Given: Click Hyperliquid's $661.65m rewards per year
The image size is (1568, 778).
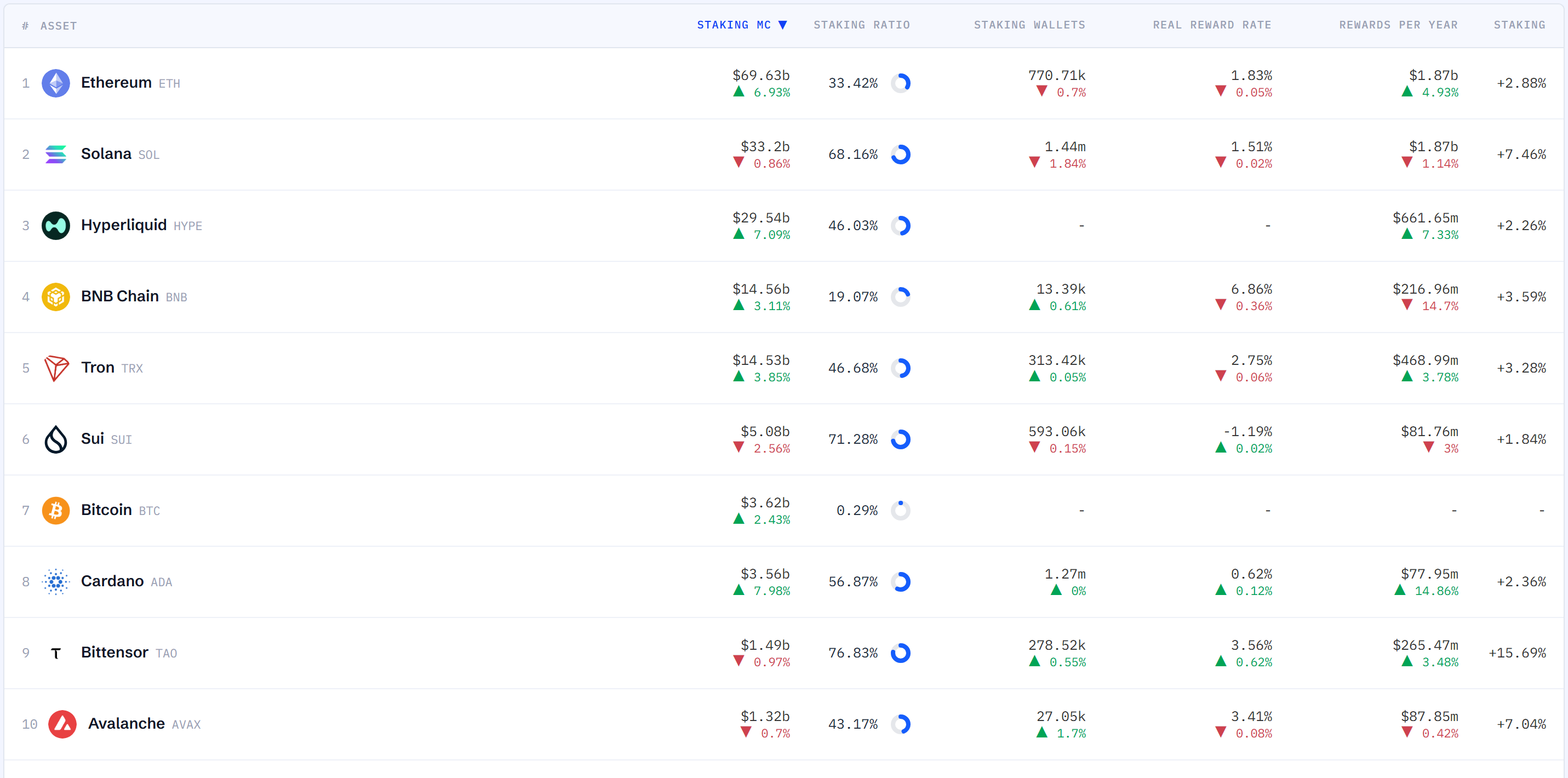Looking at the screenshot, I should click(1426, 218).
